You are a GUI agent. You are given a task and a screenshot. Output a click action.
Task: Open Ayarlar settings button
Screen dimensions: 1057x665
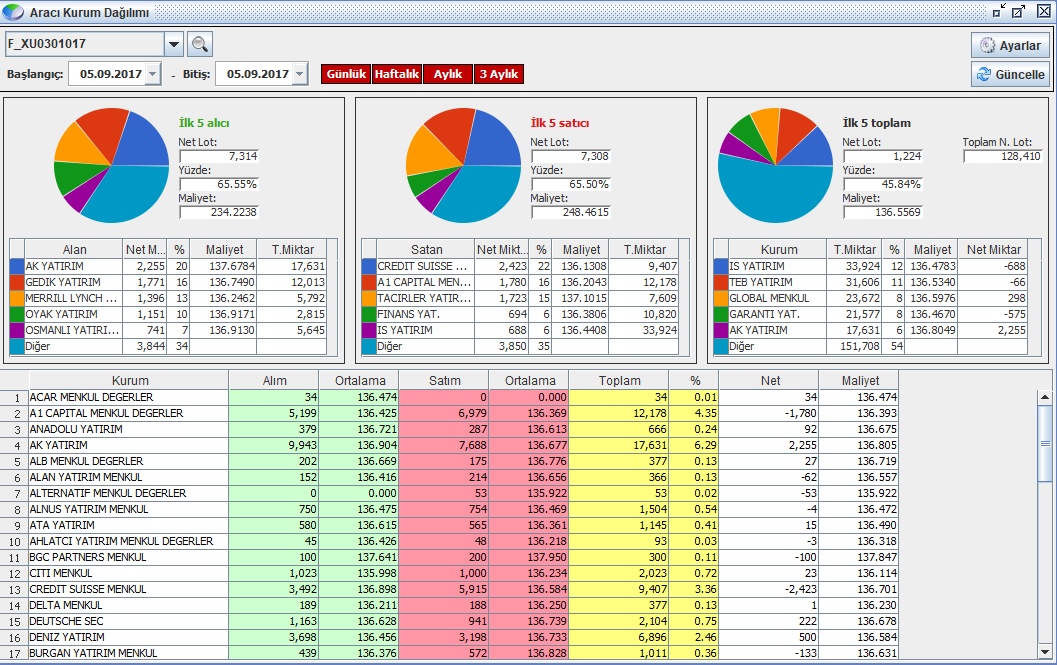(x=1010, y=45)
